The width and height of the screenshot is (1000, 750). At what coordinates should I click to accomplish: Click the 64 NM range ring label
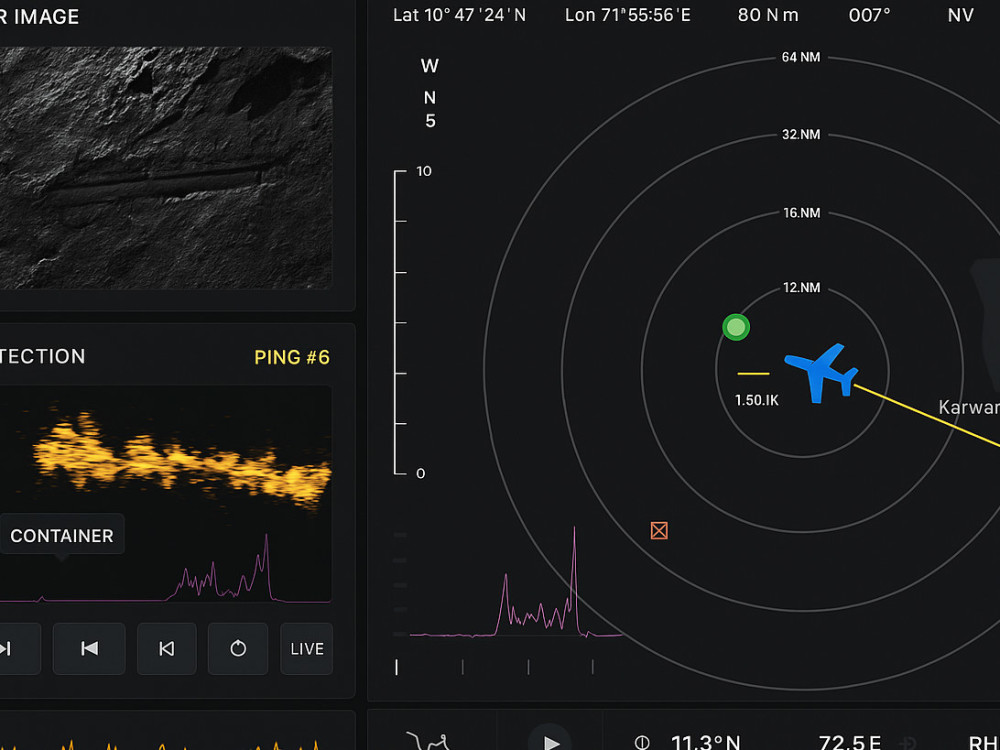[x=801, y=57]
